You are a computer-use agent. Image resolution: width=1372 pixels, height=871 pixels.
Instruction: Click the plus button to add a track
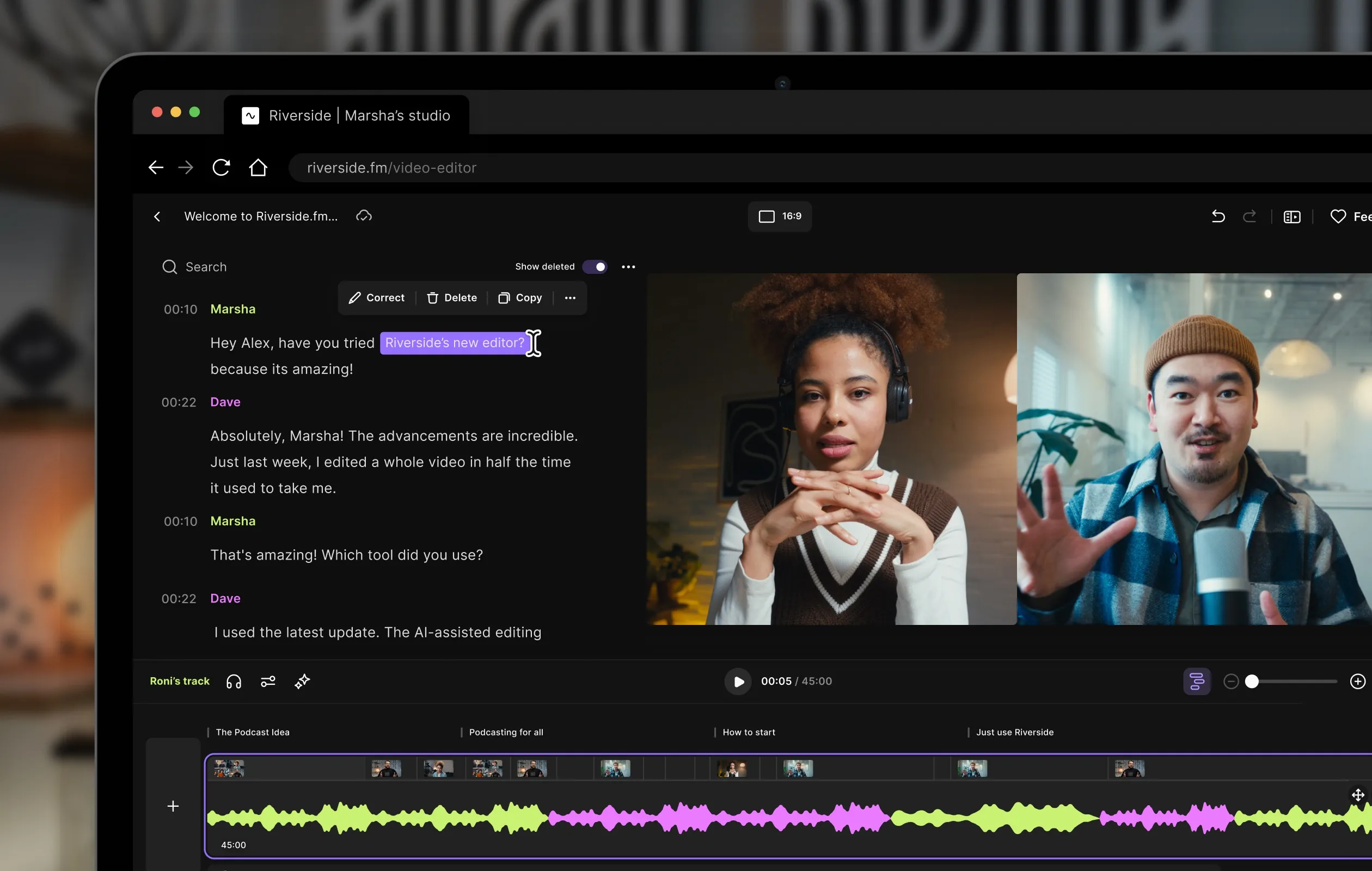tap(173, 806)
